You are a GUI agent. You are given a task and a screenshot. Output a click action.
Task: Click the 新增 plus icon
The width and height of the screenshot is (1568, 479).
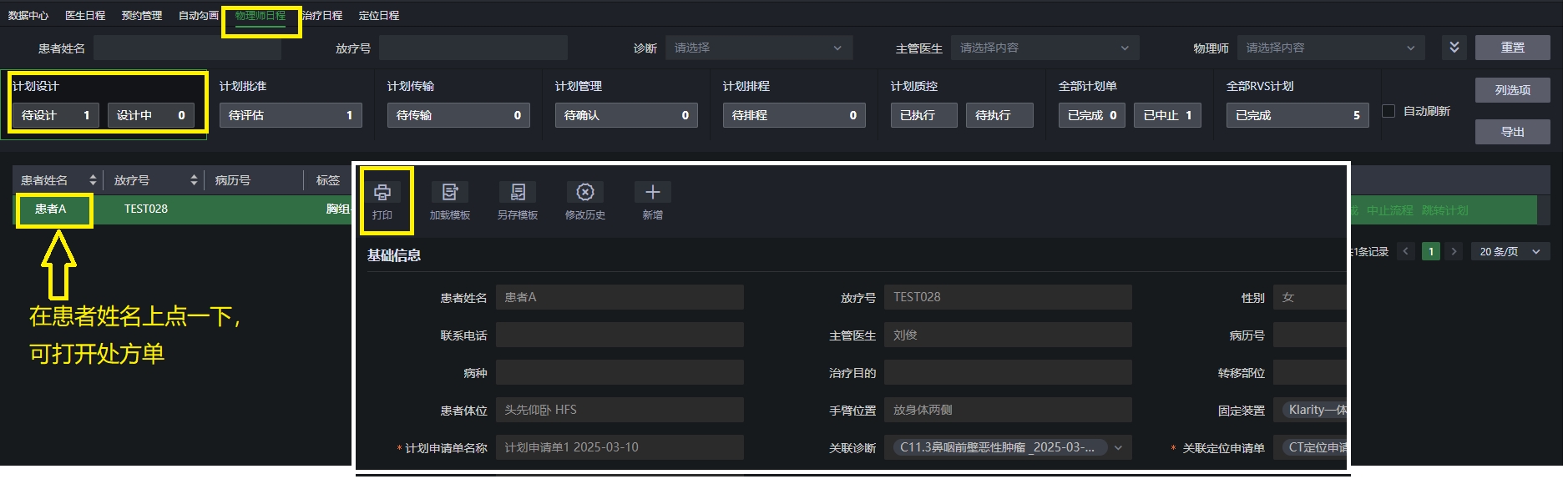tap(653, 193)
